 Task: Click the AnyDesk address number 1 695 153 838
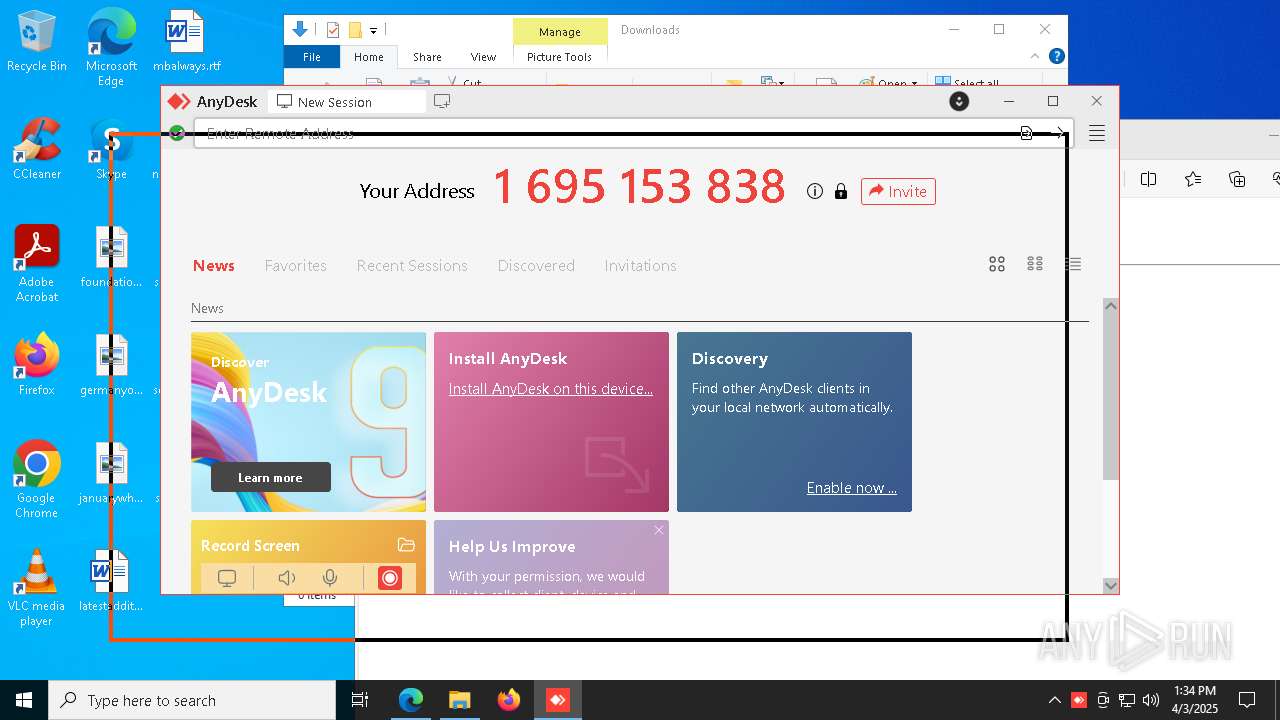[x=639, y=187]
